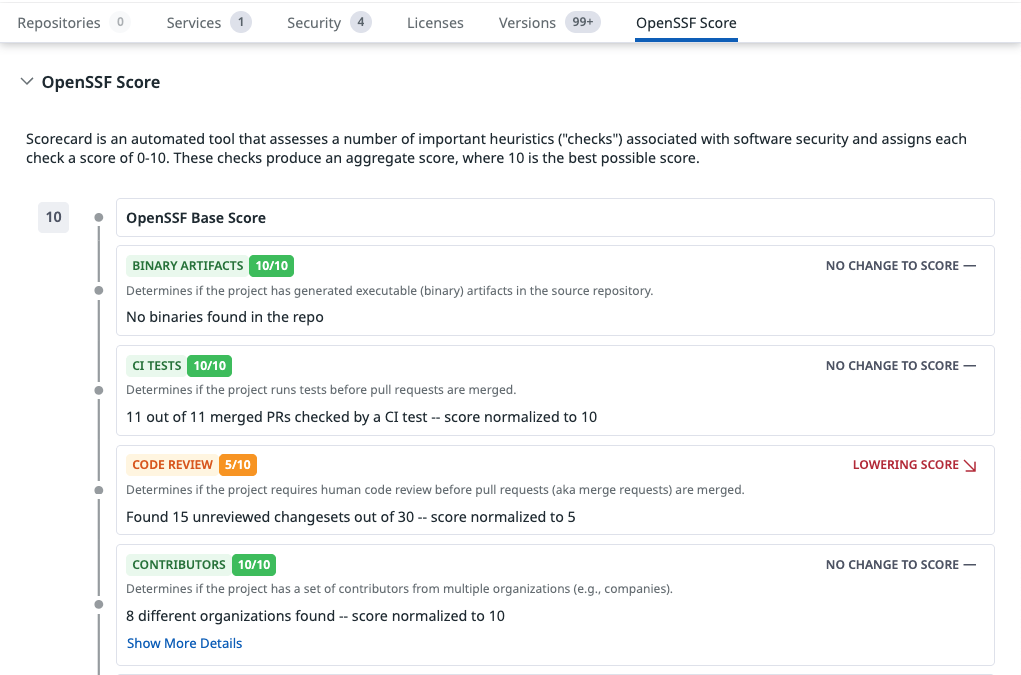Image resolution: width=1021 pixels, height=675 pixels.
Task: Switch to the Repositories tab
Action: 59,23
